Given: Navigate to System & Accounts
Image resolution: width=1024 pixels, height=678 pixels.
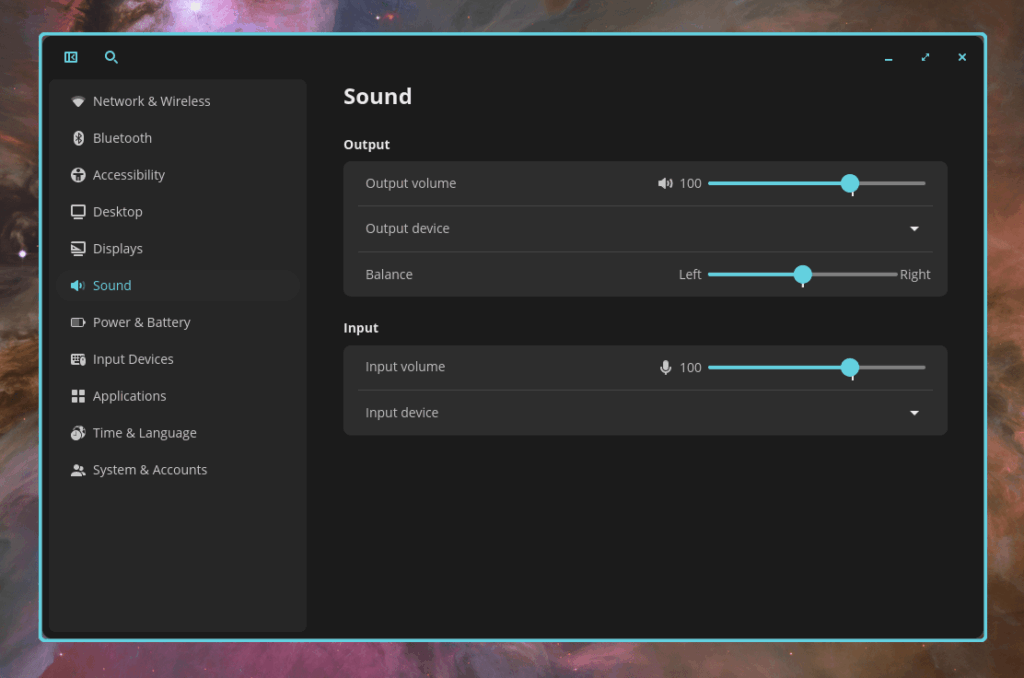Looking at the screenshot, I should (x=149, y=470).
